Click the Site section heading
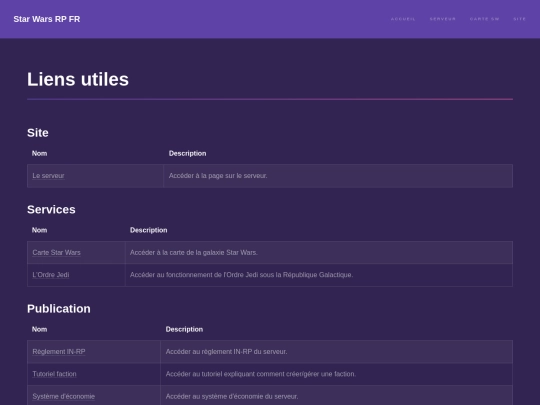540x405 pixels. click(38, 133)
